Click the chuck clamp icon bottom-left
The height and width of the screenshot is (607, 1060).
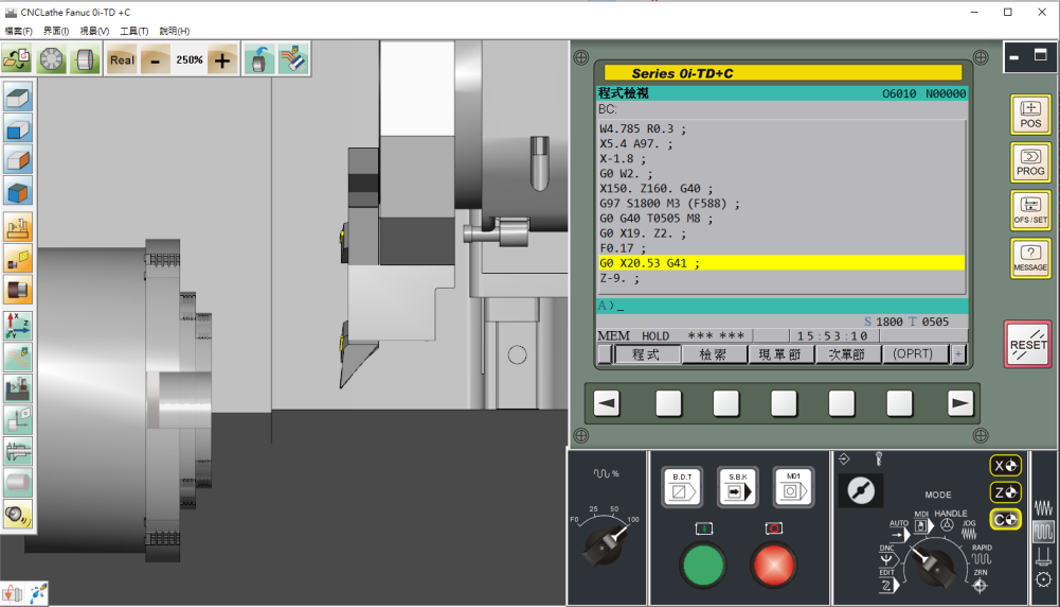(x=12, y=594)
